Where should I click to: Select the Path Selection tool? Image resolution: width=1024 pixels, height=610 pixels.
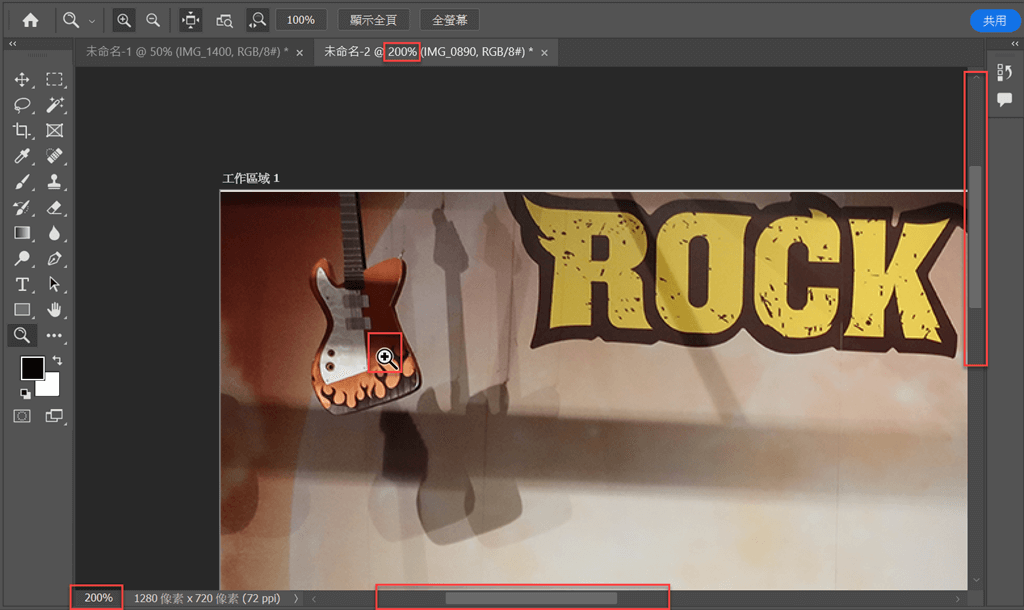point(54,284)
